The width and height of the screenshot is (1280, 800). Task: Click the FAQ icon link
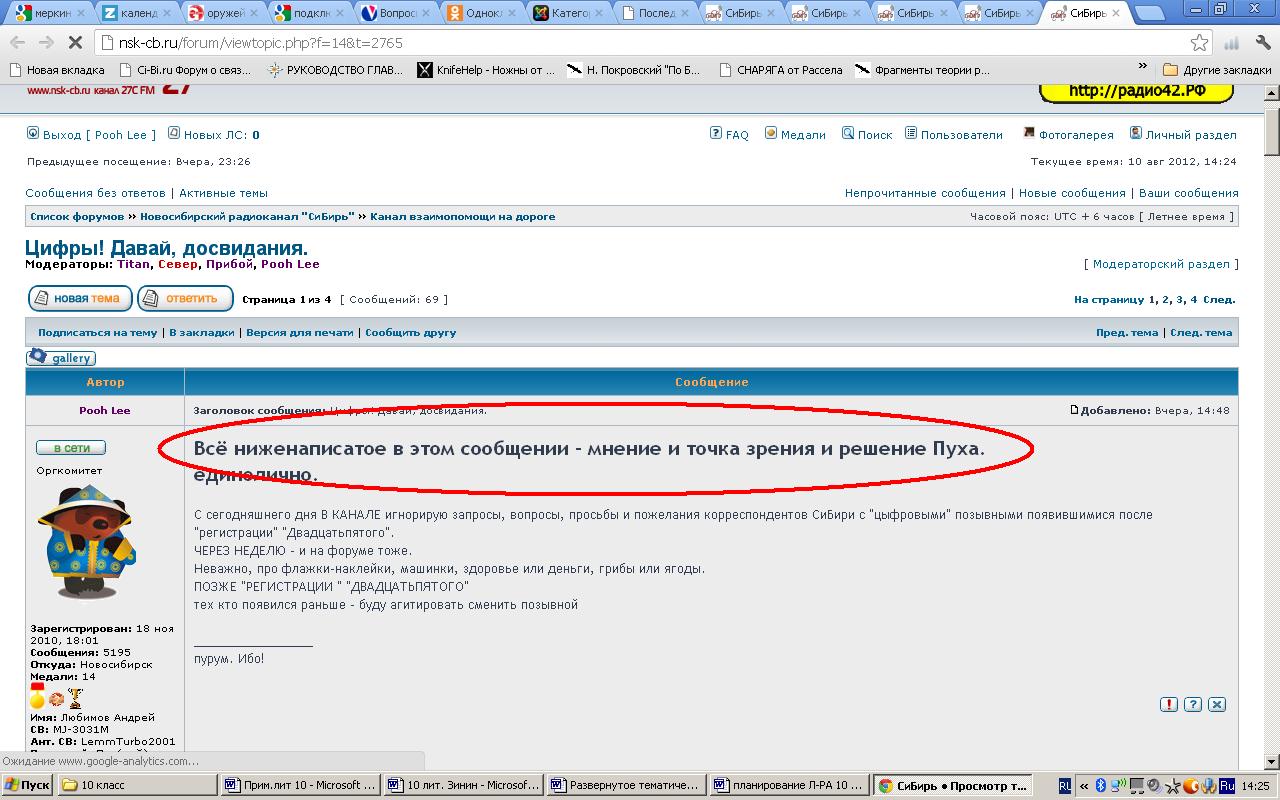pos(729,134)
